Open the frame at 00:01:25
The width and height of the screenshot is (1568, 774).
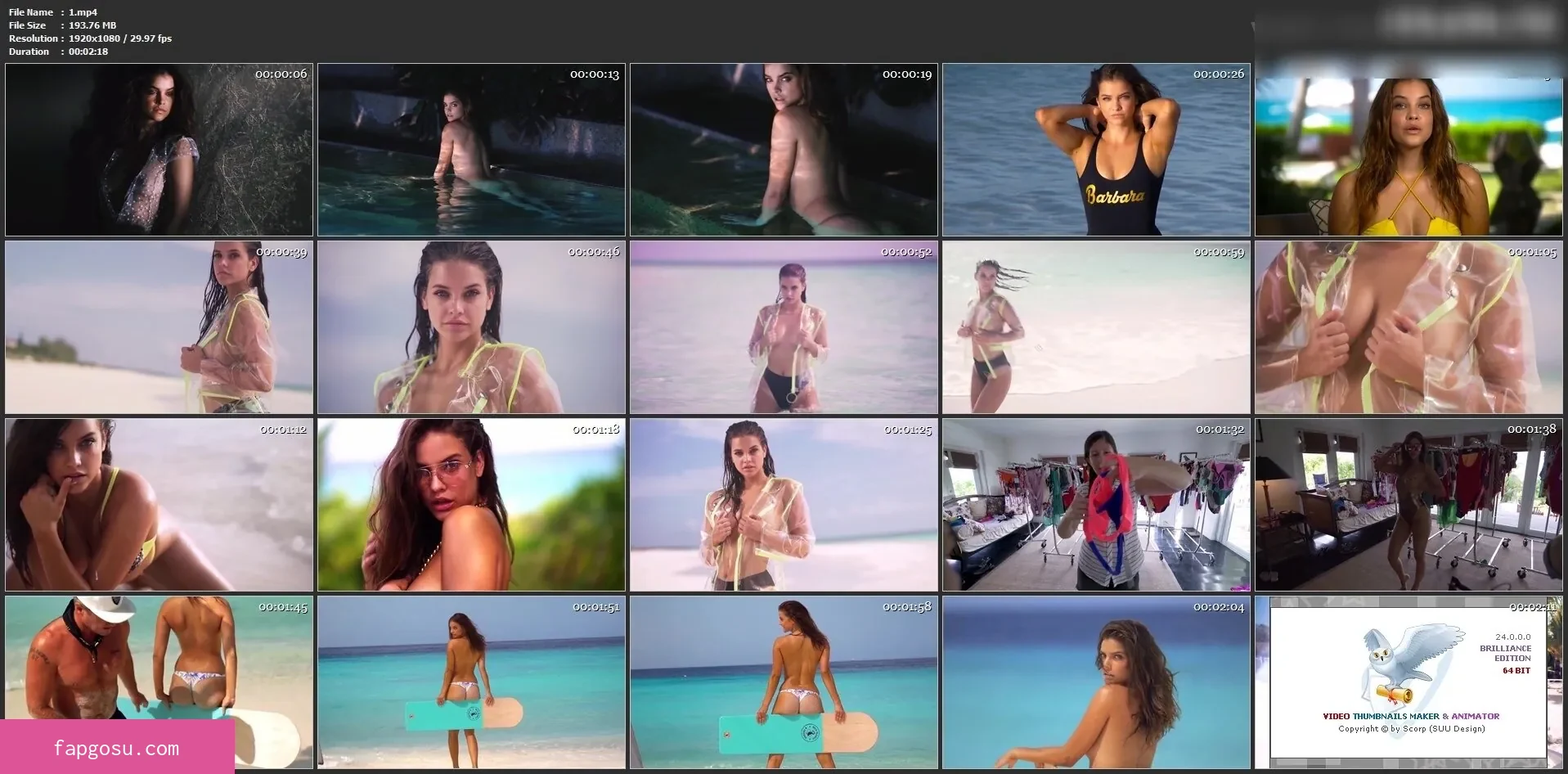coord(784,505)
